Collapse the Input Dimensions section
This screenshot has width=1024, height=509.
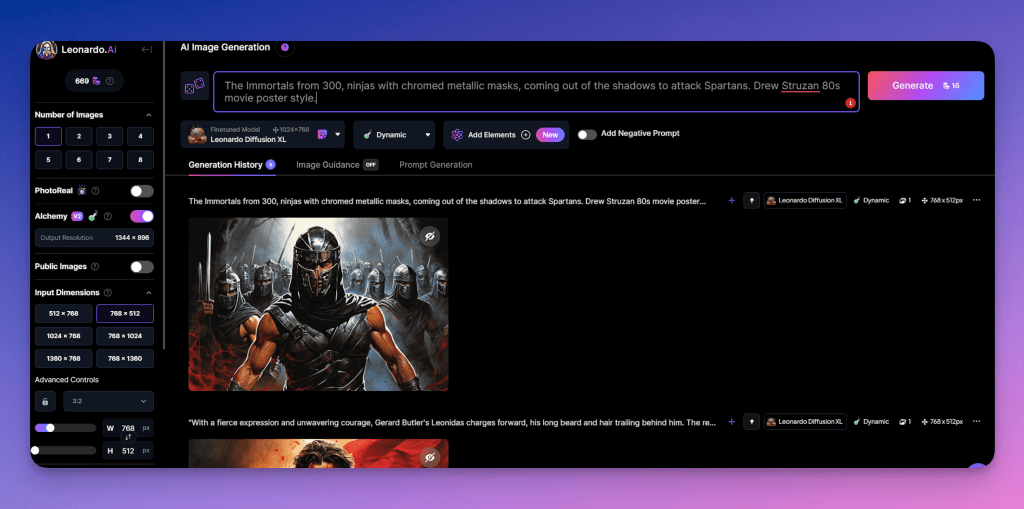point(149,293)
